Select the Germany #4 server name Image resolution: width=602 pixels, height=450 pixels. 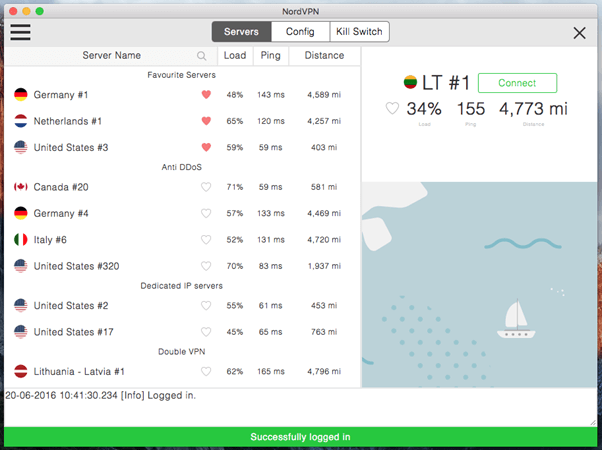pos(61,213)
